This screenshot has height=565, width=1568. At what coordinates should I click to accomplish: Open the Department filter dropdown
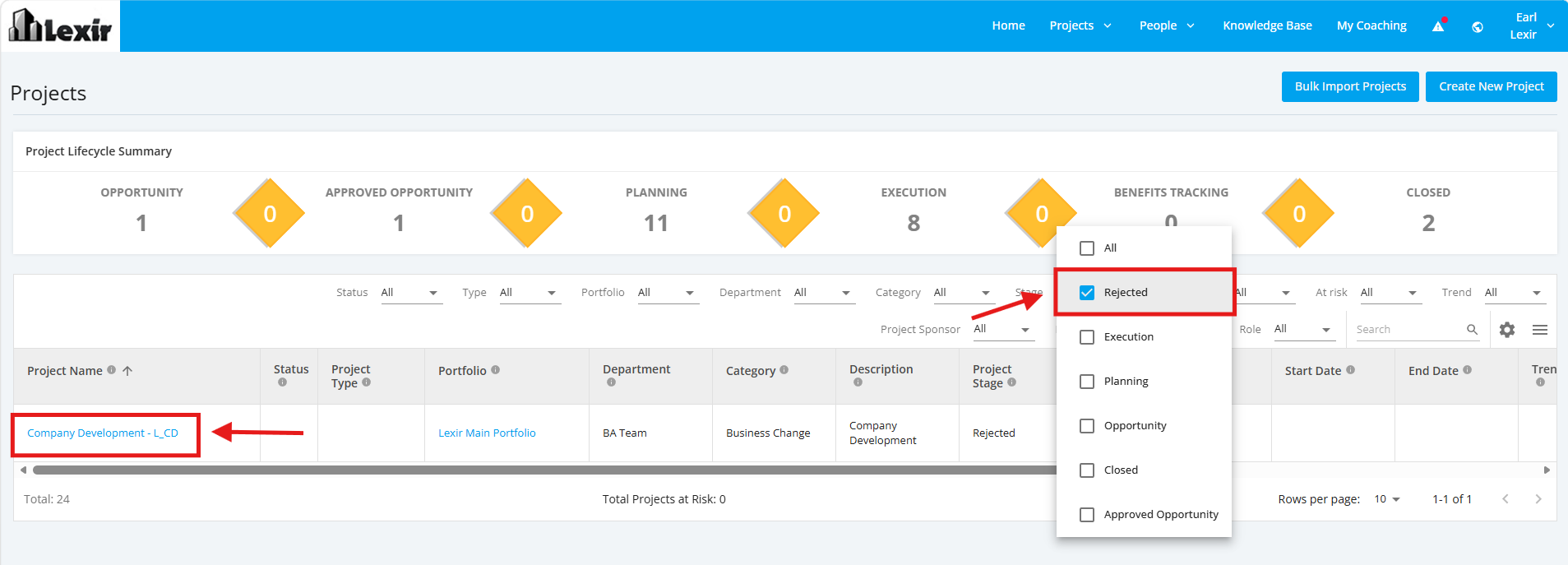pos(824,293)
